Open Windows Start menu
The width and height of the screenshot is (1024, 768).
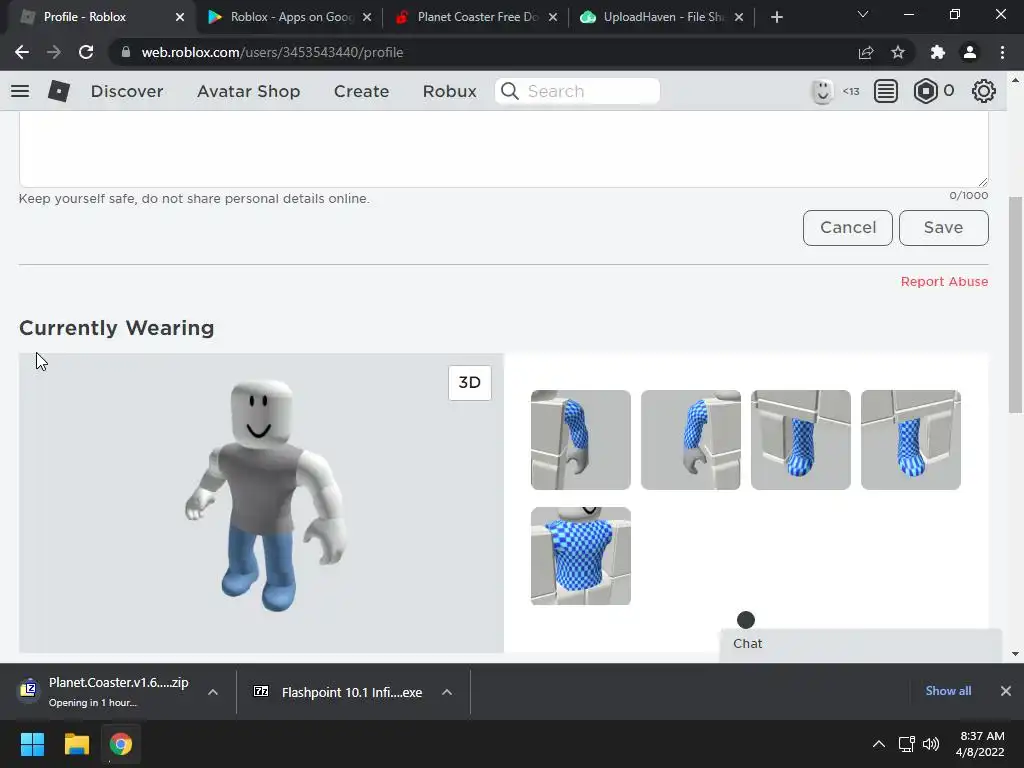[32, 744]
